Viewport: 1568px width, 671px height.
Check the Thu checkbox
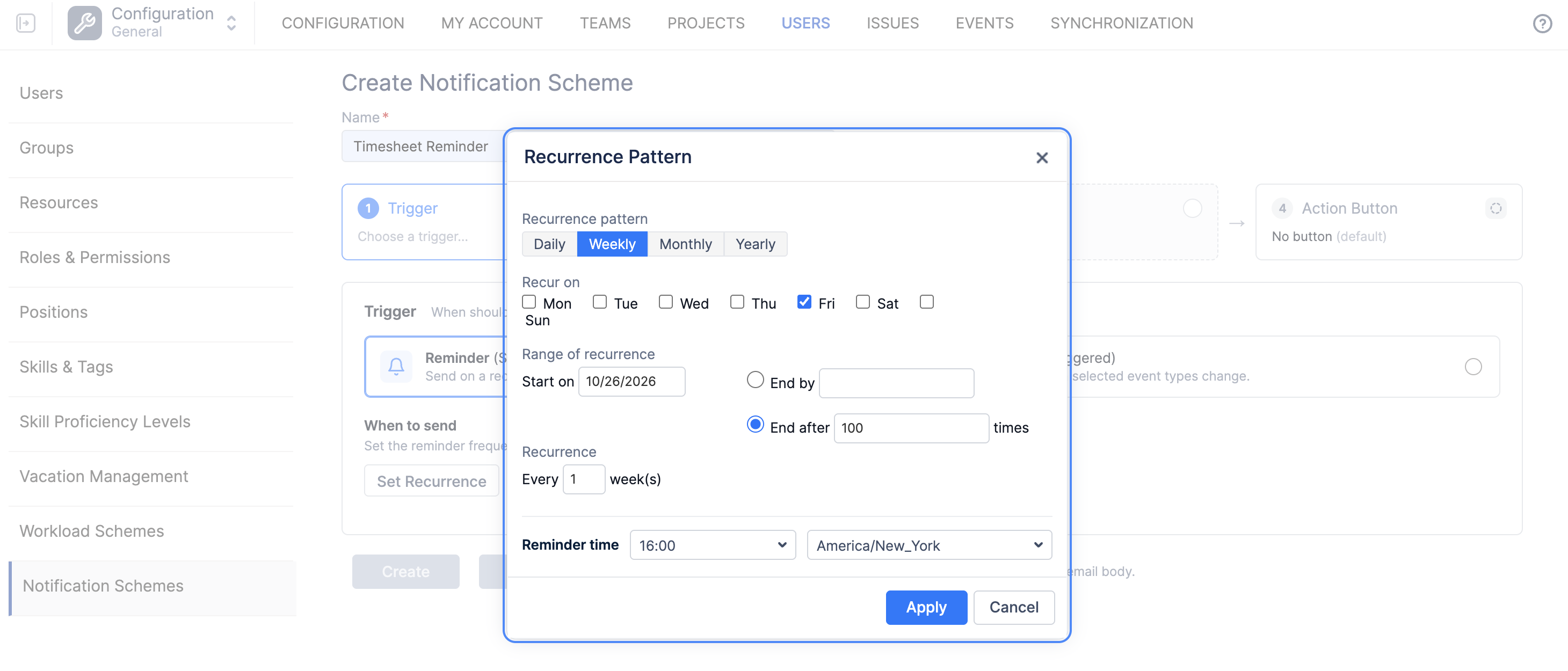click(x=737, y=302)
